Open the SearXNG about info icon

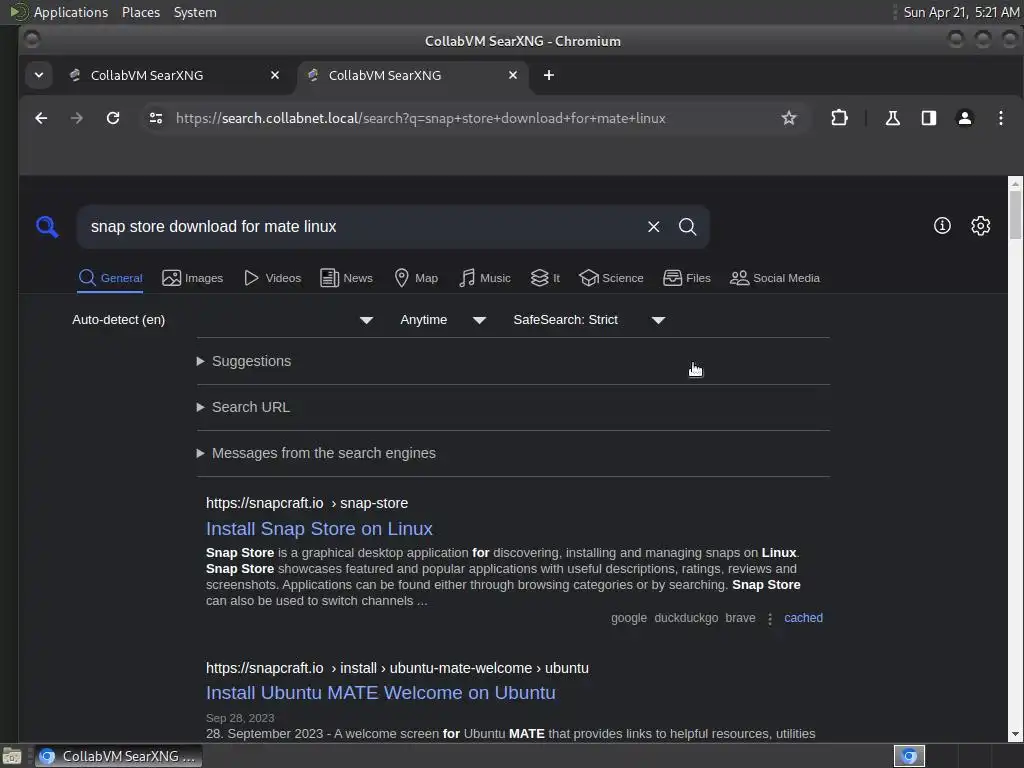pyautogui.click(x=942, y=225)
